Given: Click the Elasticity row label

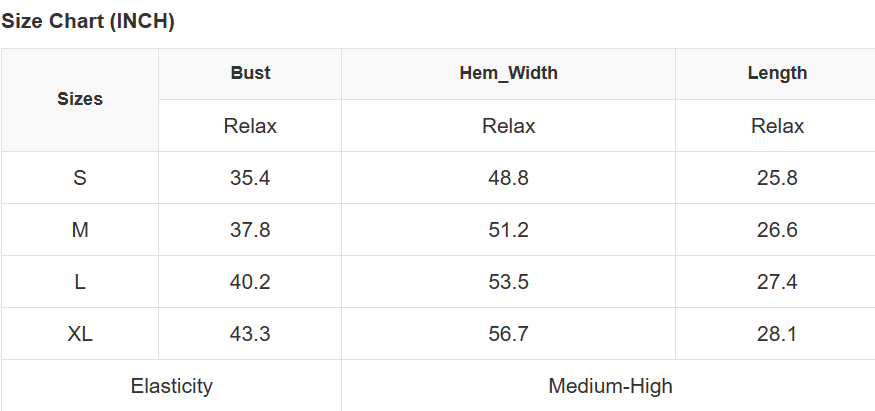Looking at the screenshot, I should tap(171, 386).
